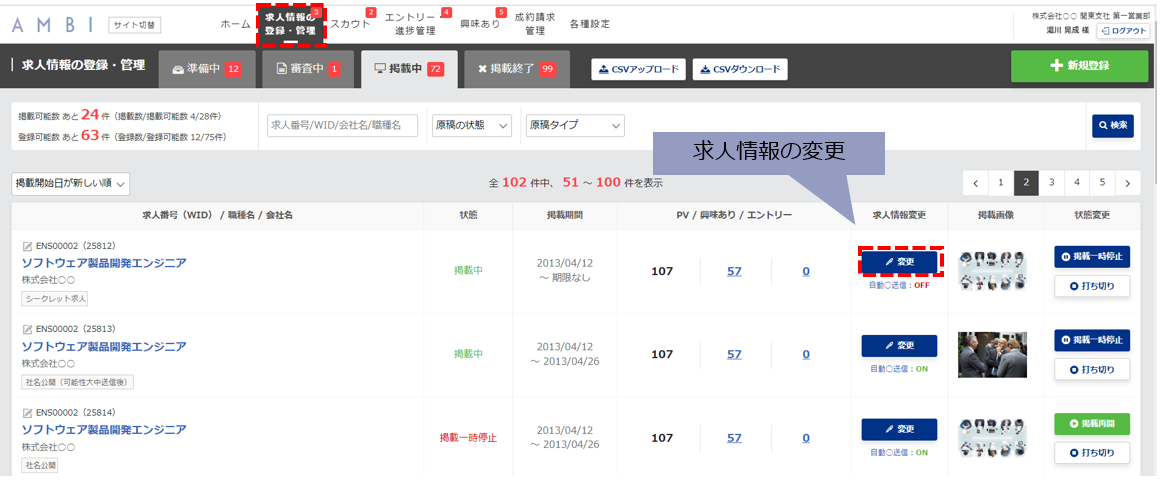
Task: Click 興味あり count 57 for WID 25813
Action: (734, 355)
